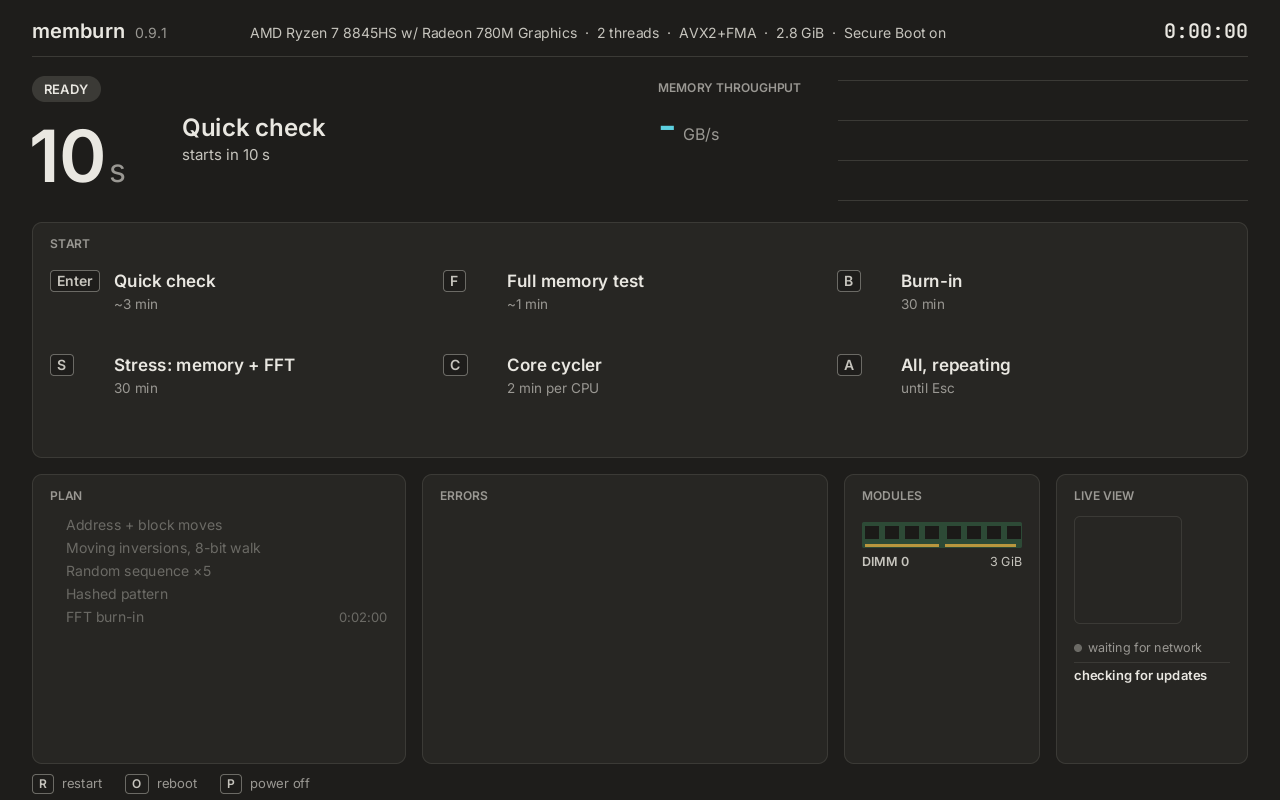Click the 10 s countdown number
This screenshot has height=800, width=1280.
click(x=78, y=157)
